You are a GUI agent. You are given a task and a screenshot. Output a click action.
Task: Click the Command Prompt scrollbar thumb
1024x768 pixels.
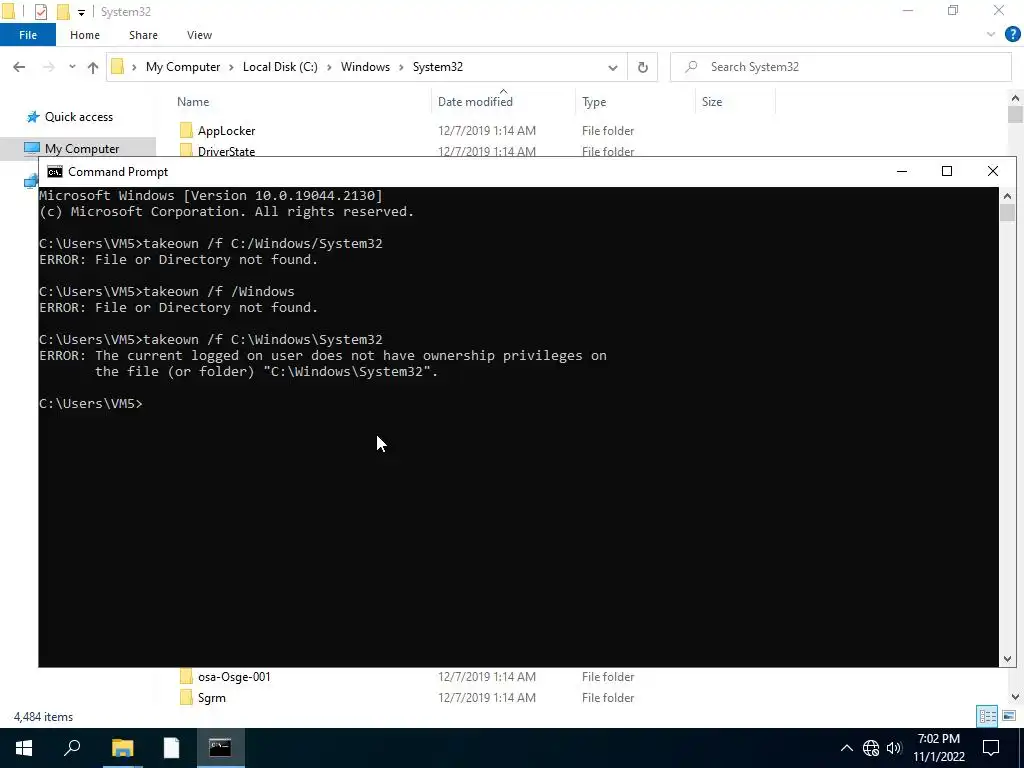[x=1007, y=212]
